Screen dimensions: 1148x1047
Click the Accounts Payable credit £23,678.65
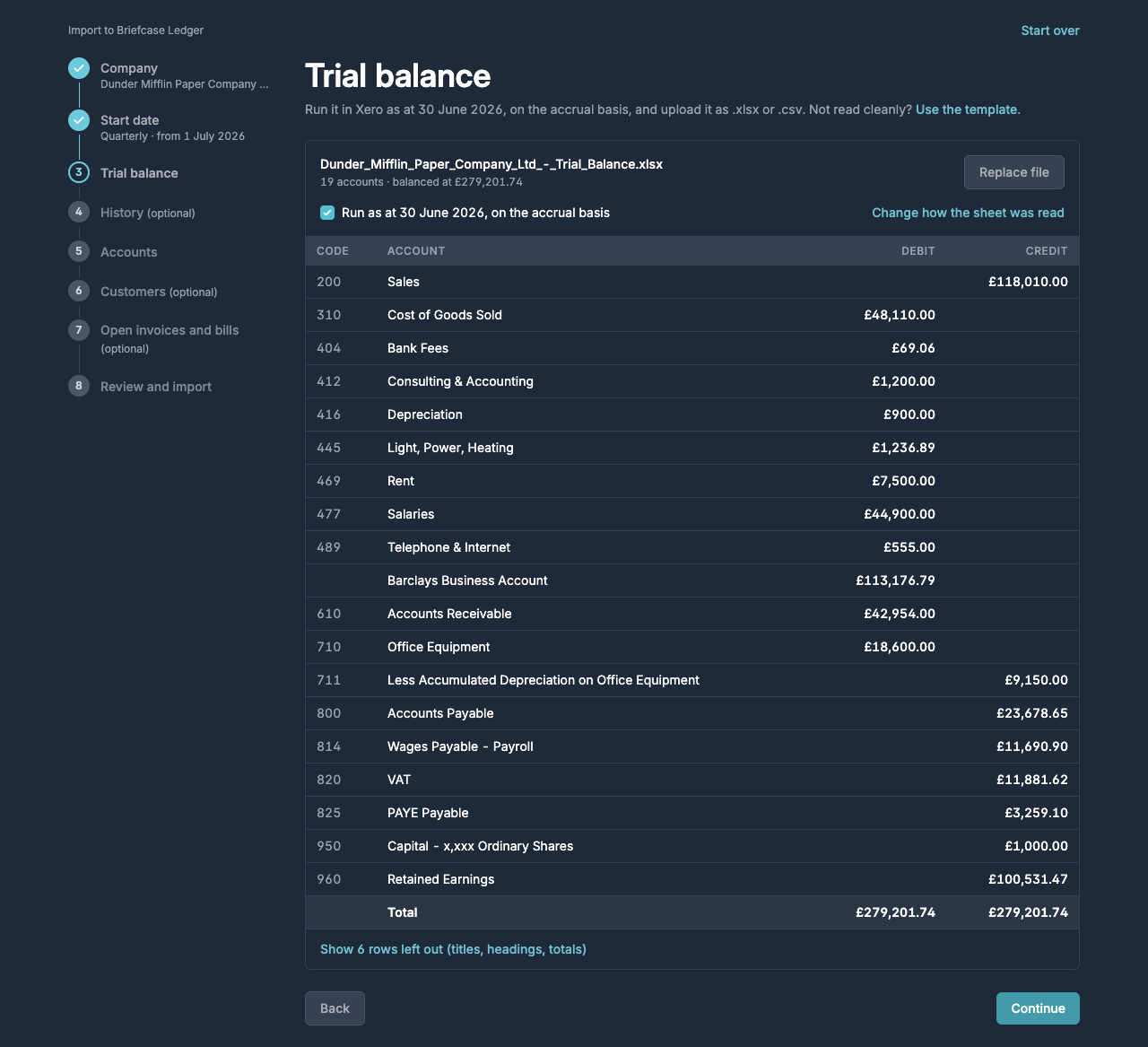point(1032,713)
